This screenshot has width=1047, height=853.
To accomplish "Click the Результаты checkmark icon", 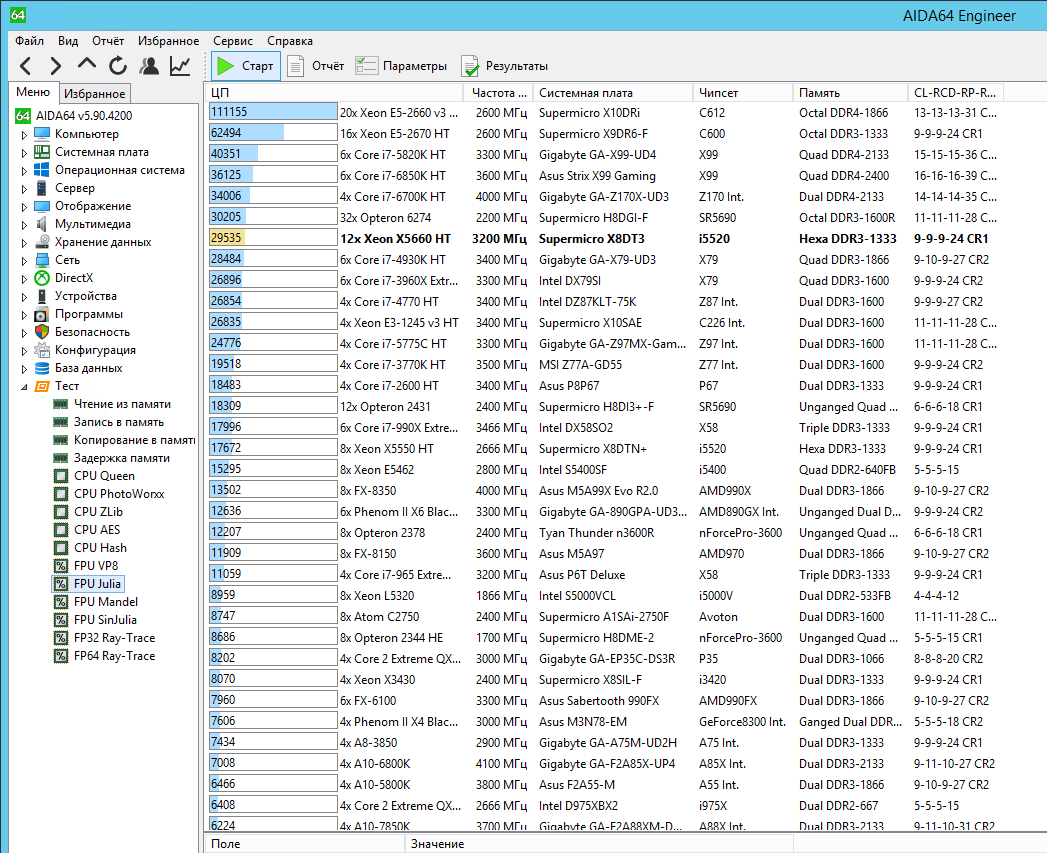I will (x=470, y=65).
